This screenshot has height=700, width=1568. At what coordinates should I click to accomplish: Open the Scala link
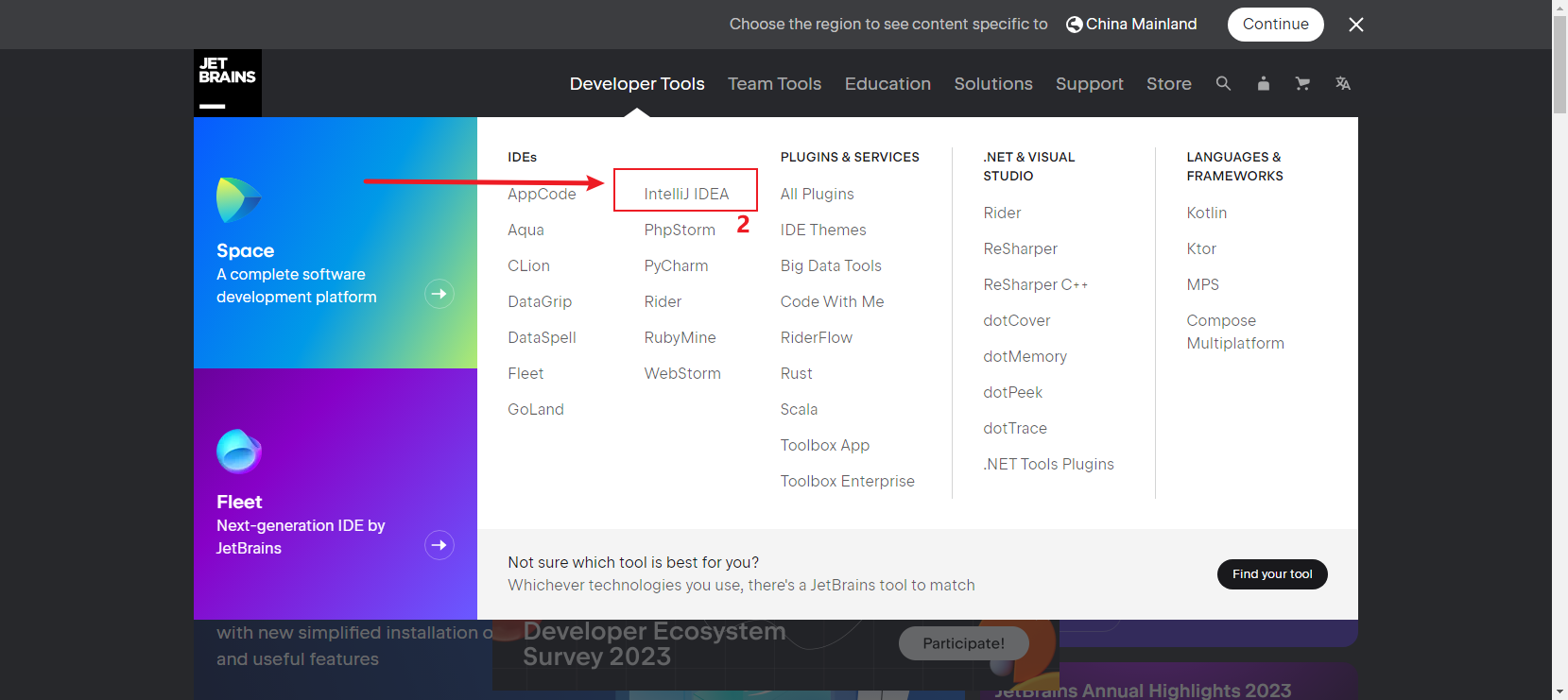[x=799, y=409]
